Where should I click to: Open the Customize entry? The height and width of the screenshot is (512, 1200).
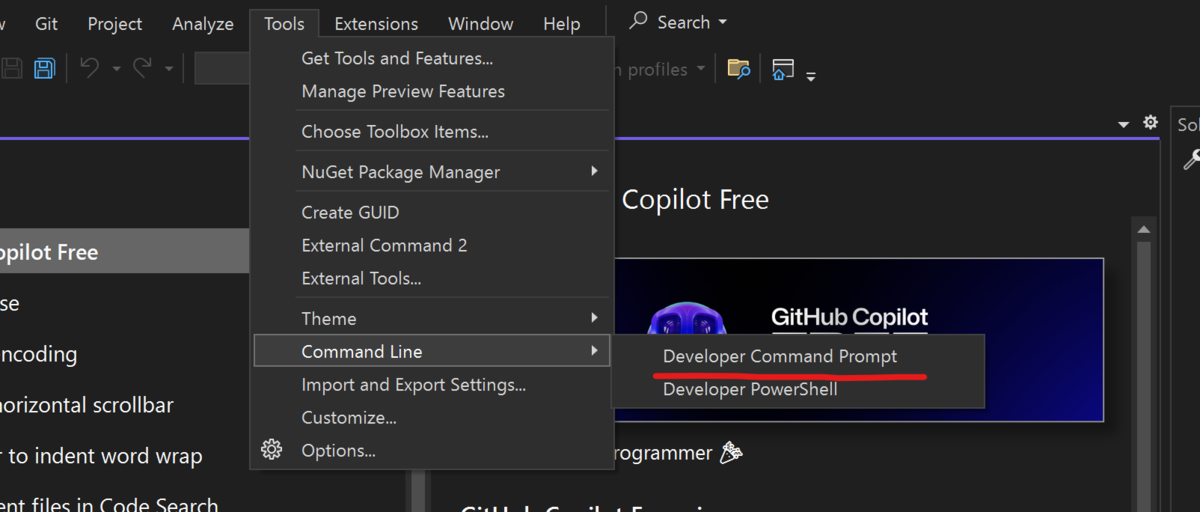coord(431,417)
